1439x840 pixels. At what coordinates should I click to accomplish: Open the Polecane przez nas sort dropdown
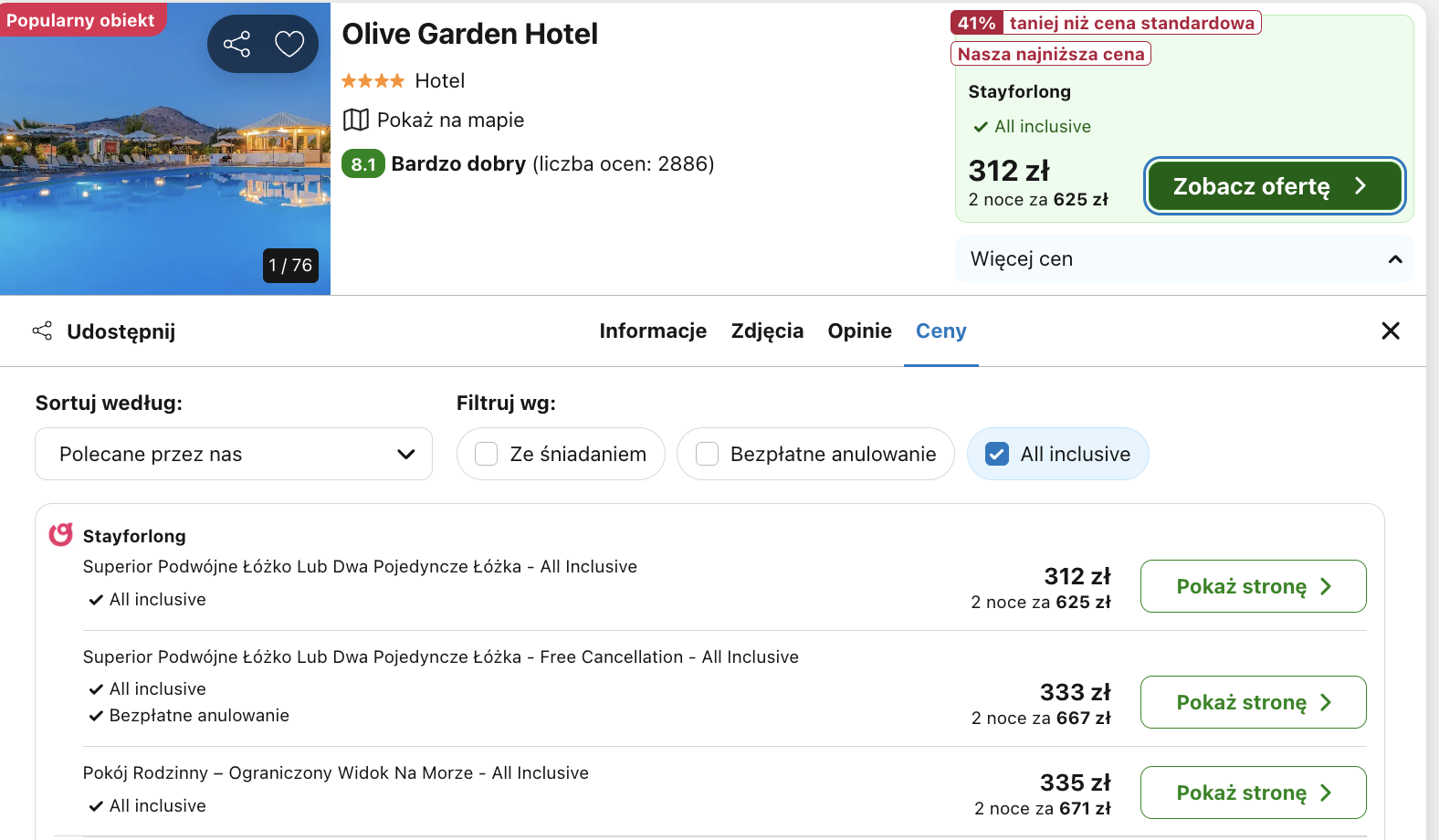click(234, 454)
